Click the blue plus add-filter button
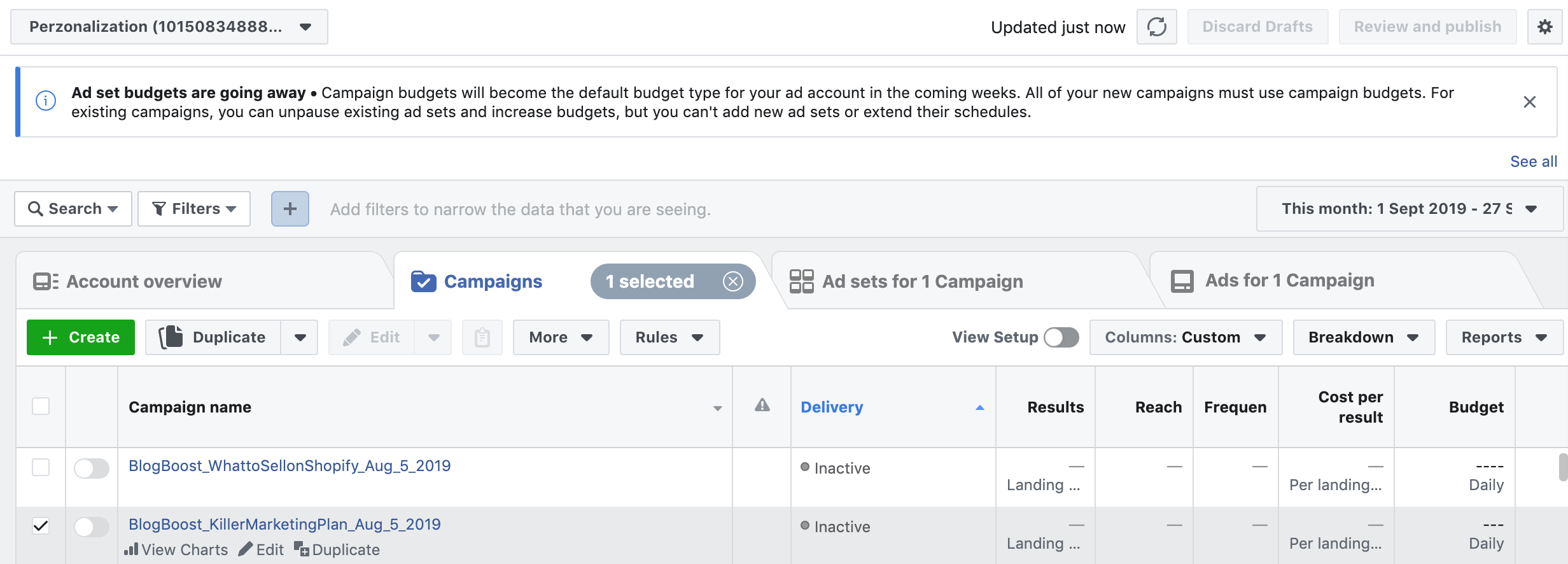This screenshot has height=564, width=1568. tap(290, 209)
